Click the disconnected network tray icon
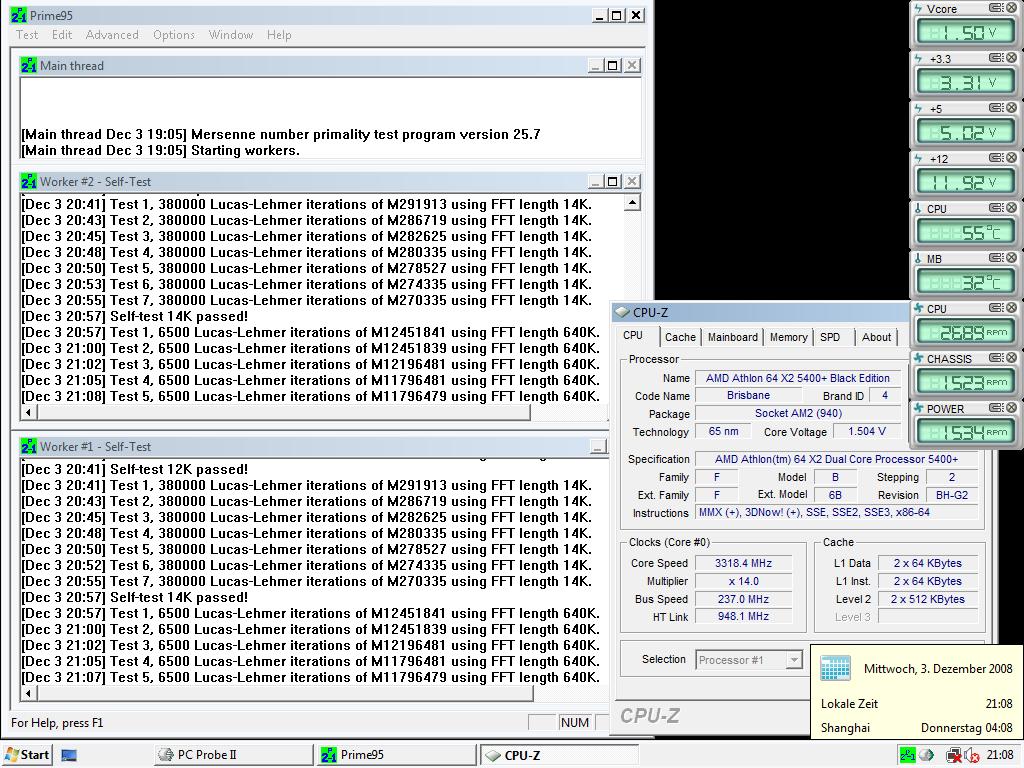The width and height of the screenshot is (1024, 768). coord(953,755)
